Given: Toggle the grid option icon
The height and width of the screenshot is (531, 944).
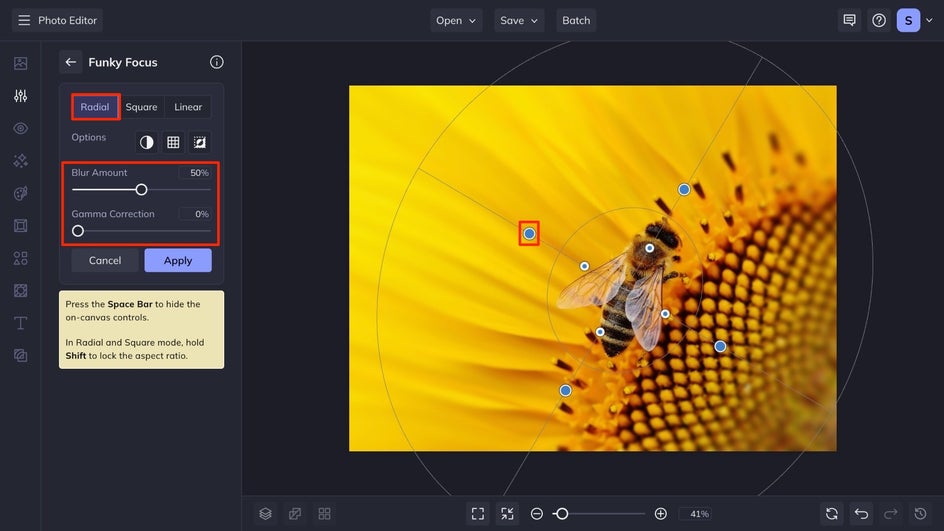Looking at the screenshot, I should point(173,142).
